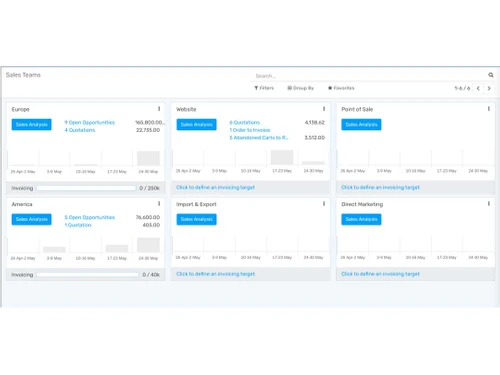This screenshot has height=375, width=500.
Task: Click the America team title
Action: click(x=22, y=204)
